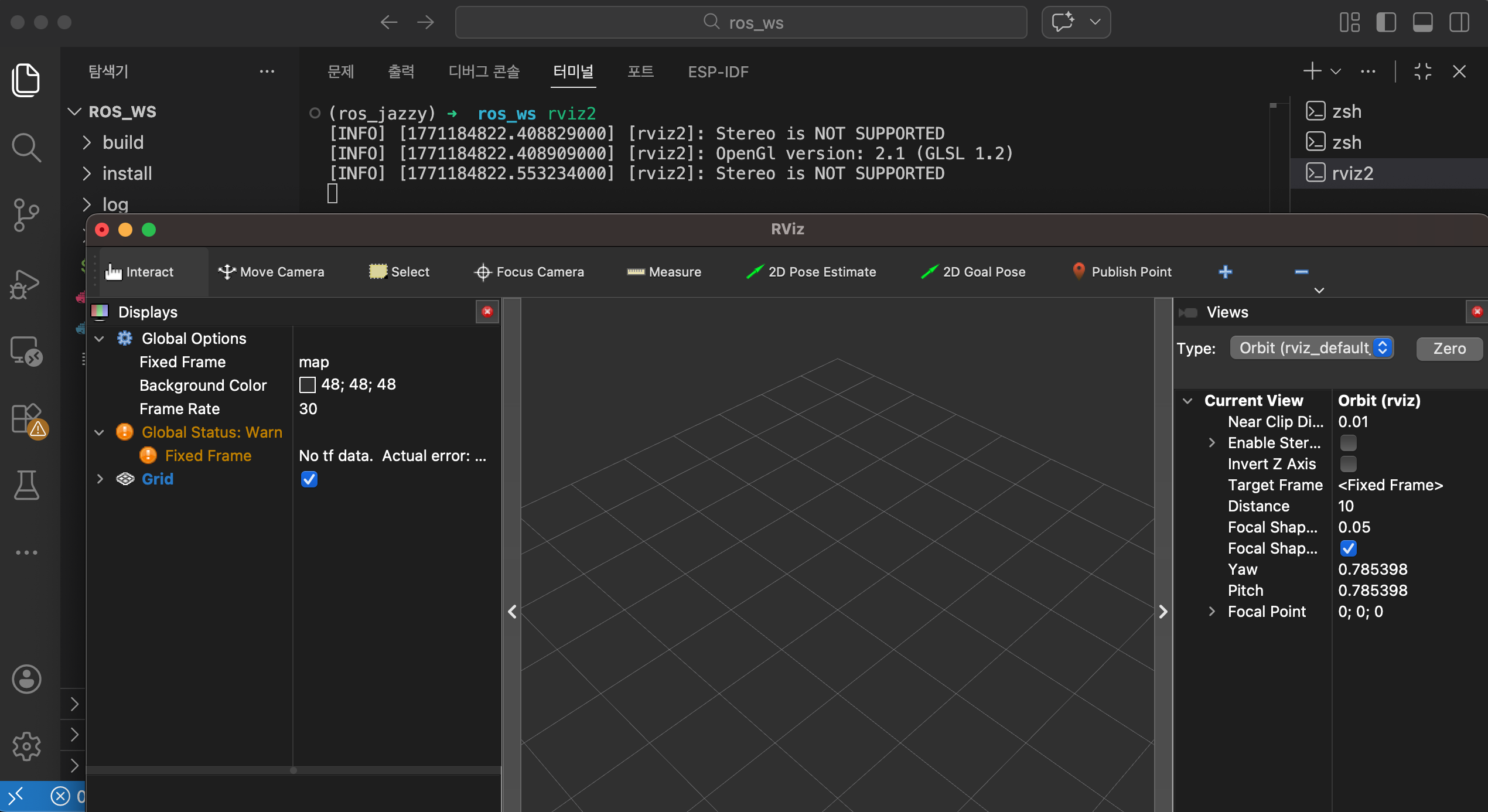Open Run and Debug icon

[26, 284]
